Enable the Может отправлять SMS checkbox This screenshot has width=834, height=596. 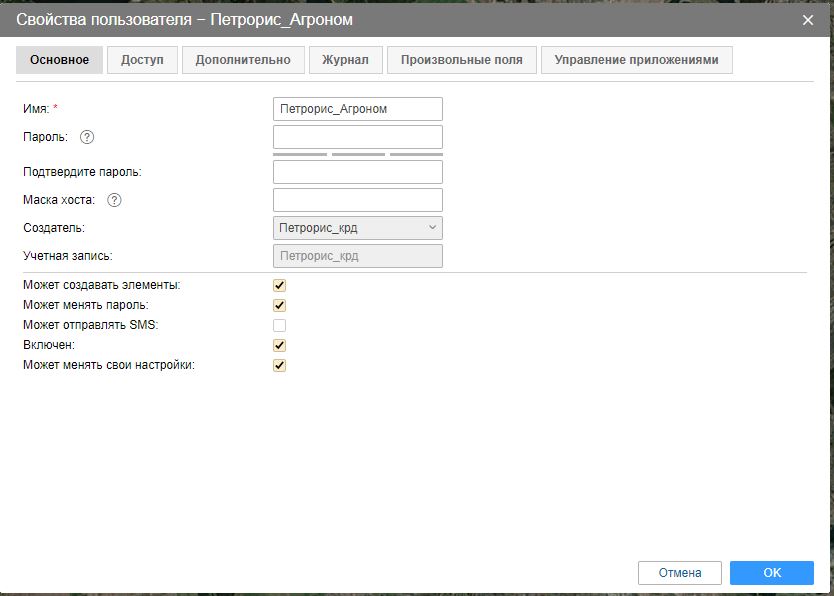280,325
